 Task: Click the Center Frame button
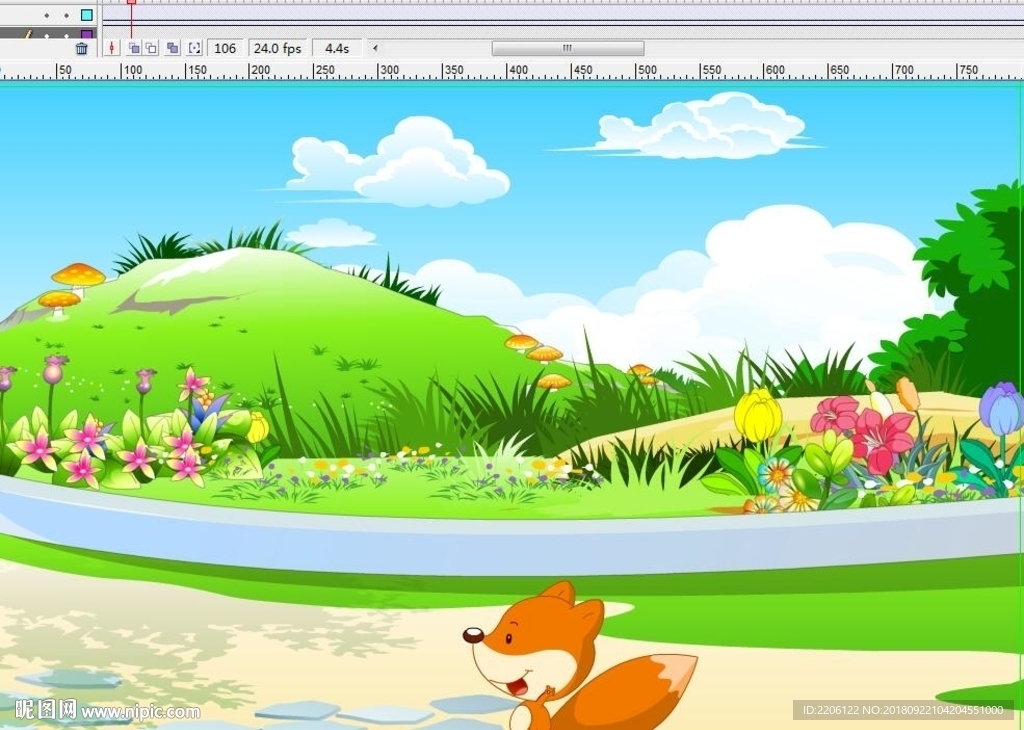coord(112,48)
